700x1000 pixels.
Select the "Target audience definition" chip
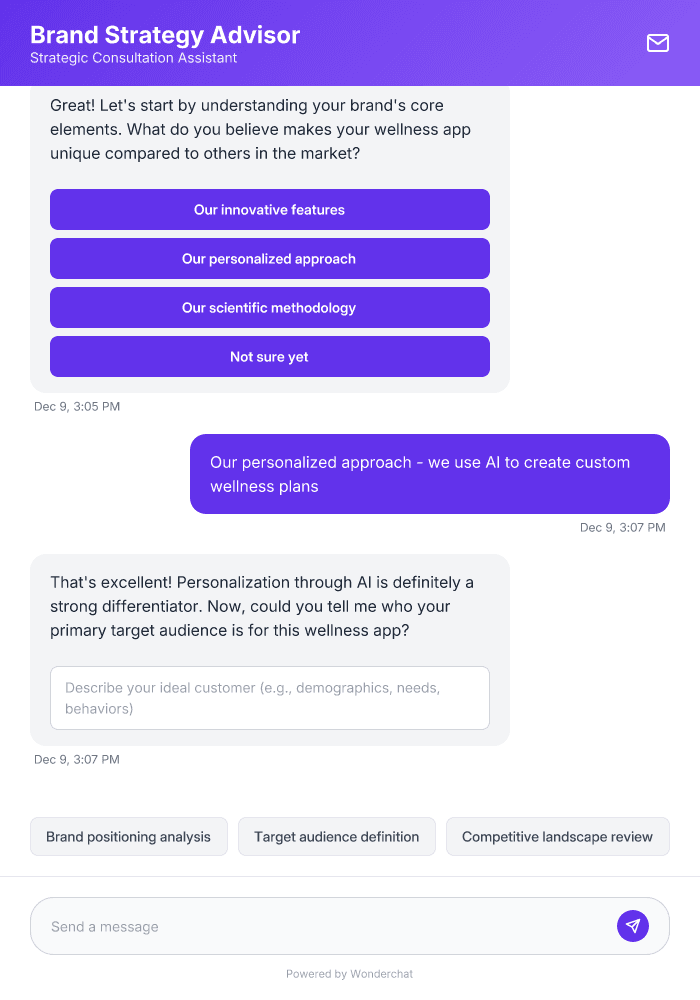[337, 836]
